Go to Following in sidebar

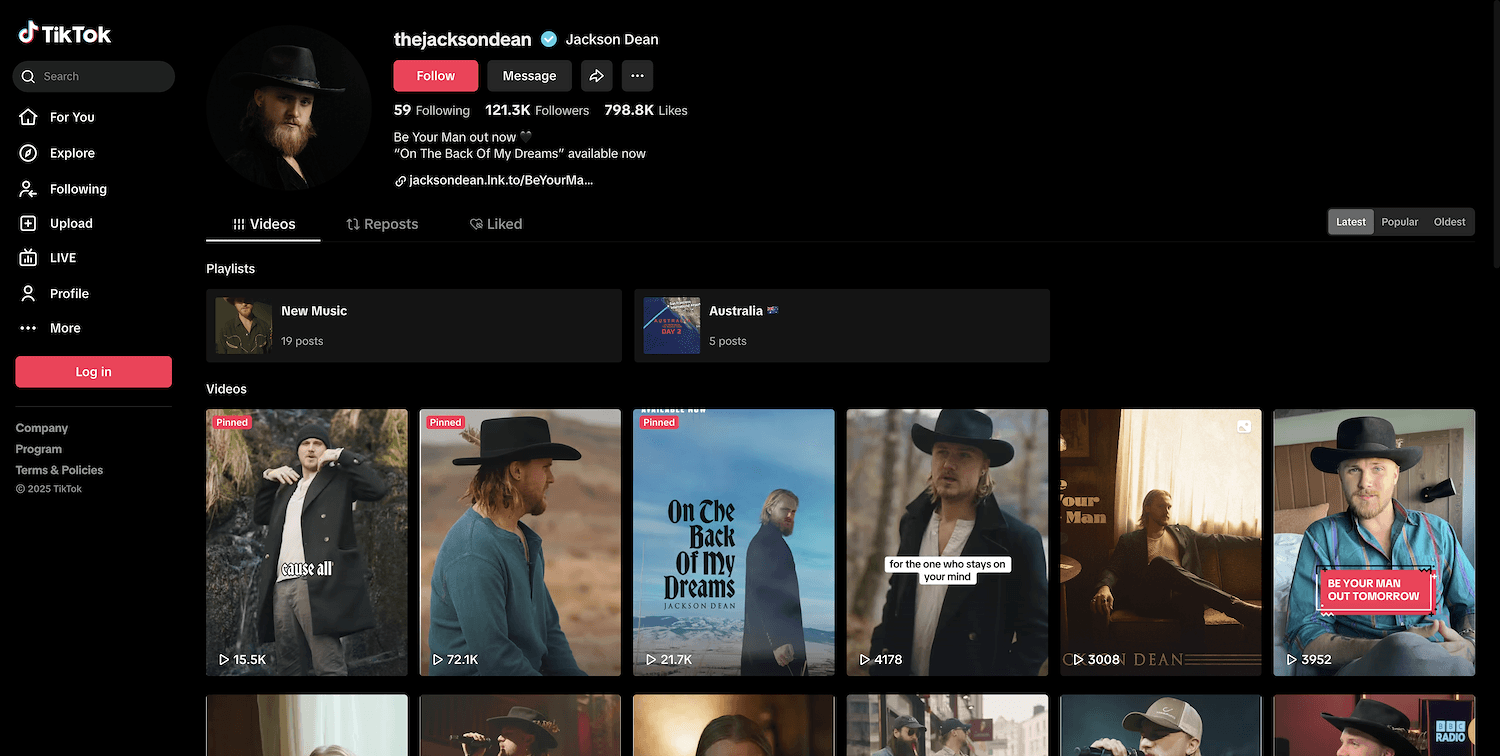(x=77, y=189)
